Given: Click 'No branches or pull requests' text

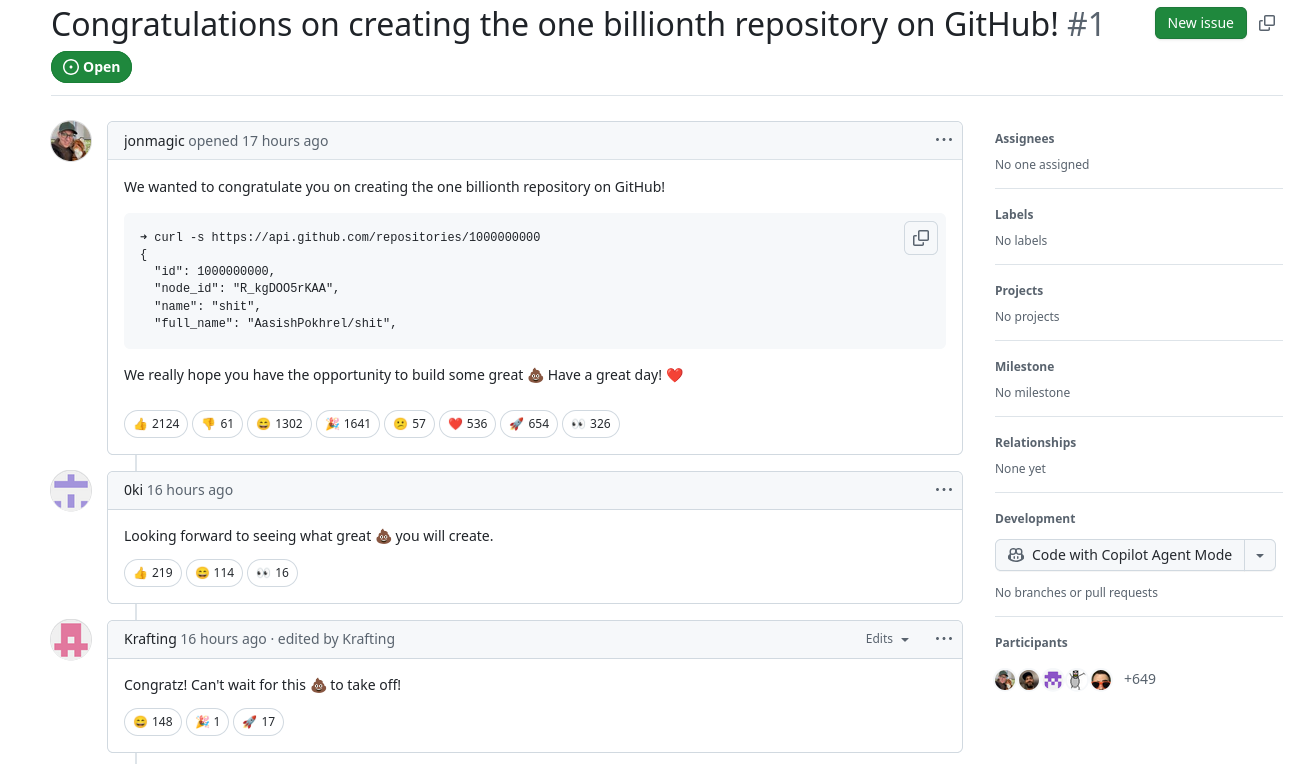Looking at the screenshot, I should coord(1076,593).
